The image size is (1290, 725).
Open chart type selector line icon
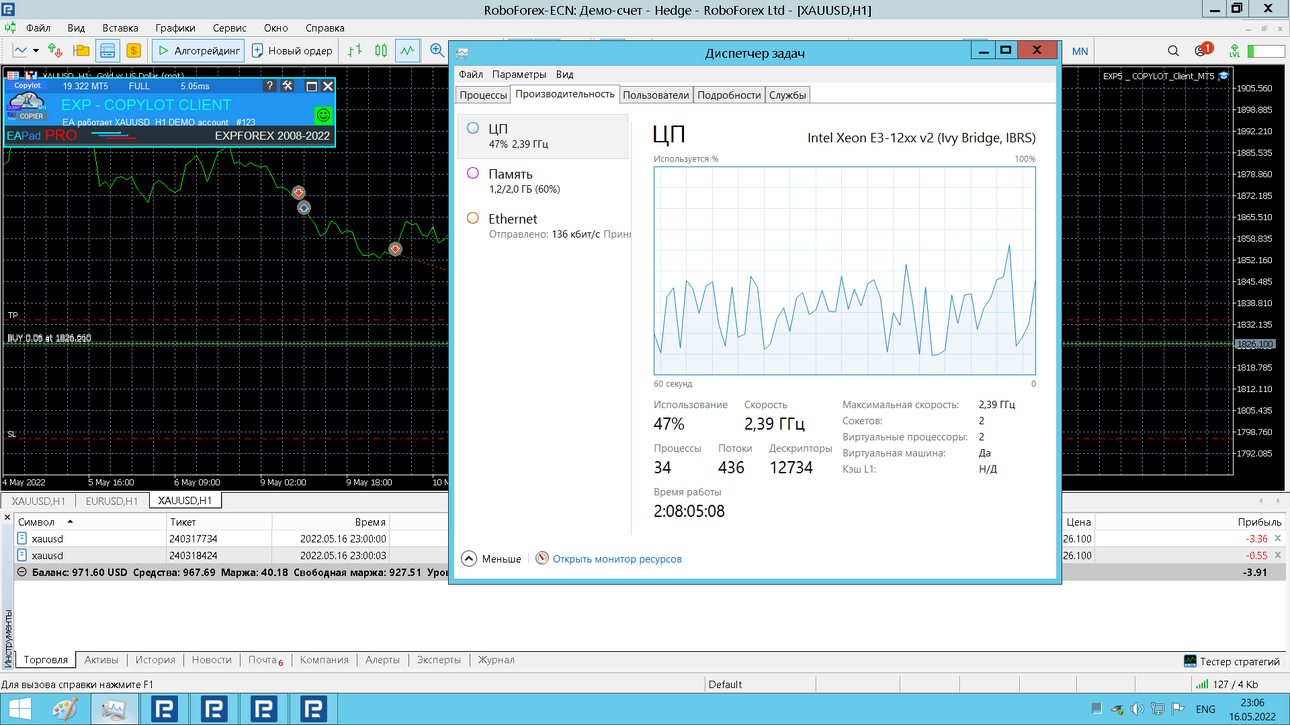[x=20, y=50]
